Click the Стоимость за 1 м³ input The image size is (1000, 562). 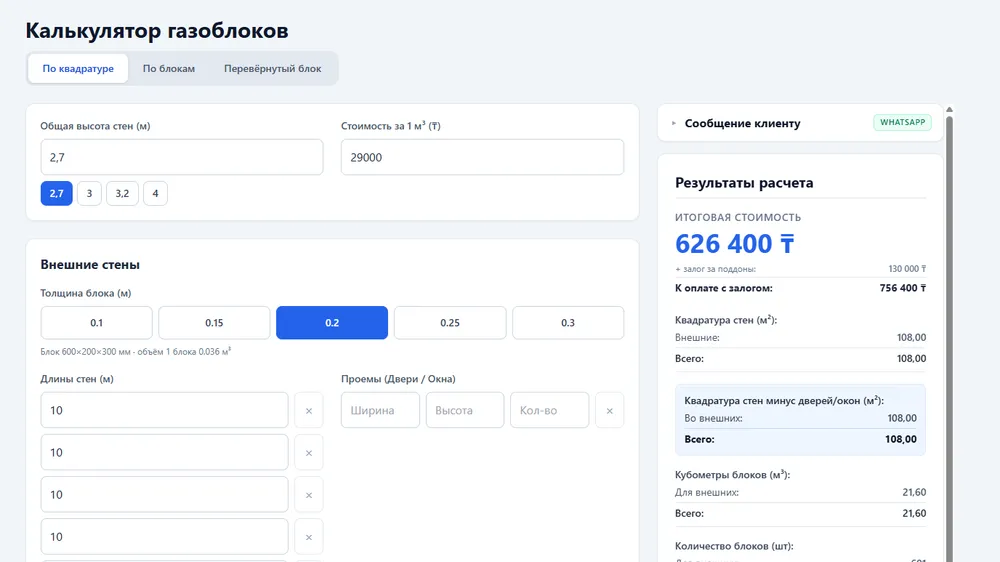[482, 157]
